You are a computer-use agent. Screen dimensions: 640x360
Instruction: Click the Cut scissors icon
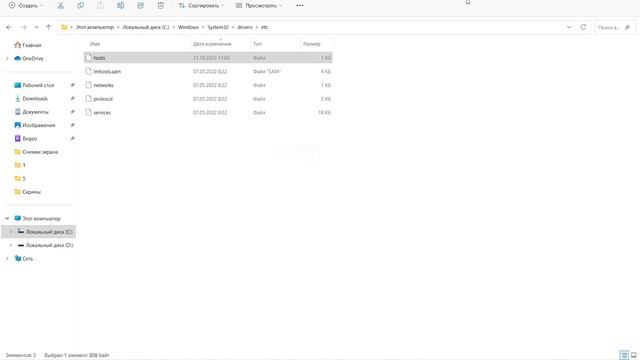point(60,5)
